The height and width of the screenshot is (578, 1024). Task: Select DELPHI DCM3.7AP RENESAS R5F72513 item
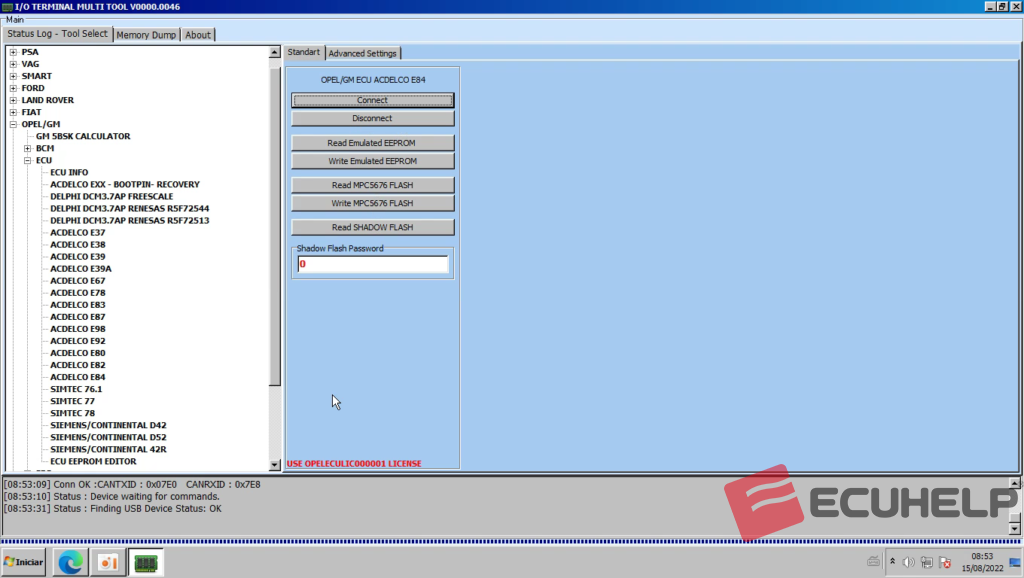[129, 221]
